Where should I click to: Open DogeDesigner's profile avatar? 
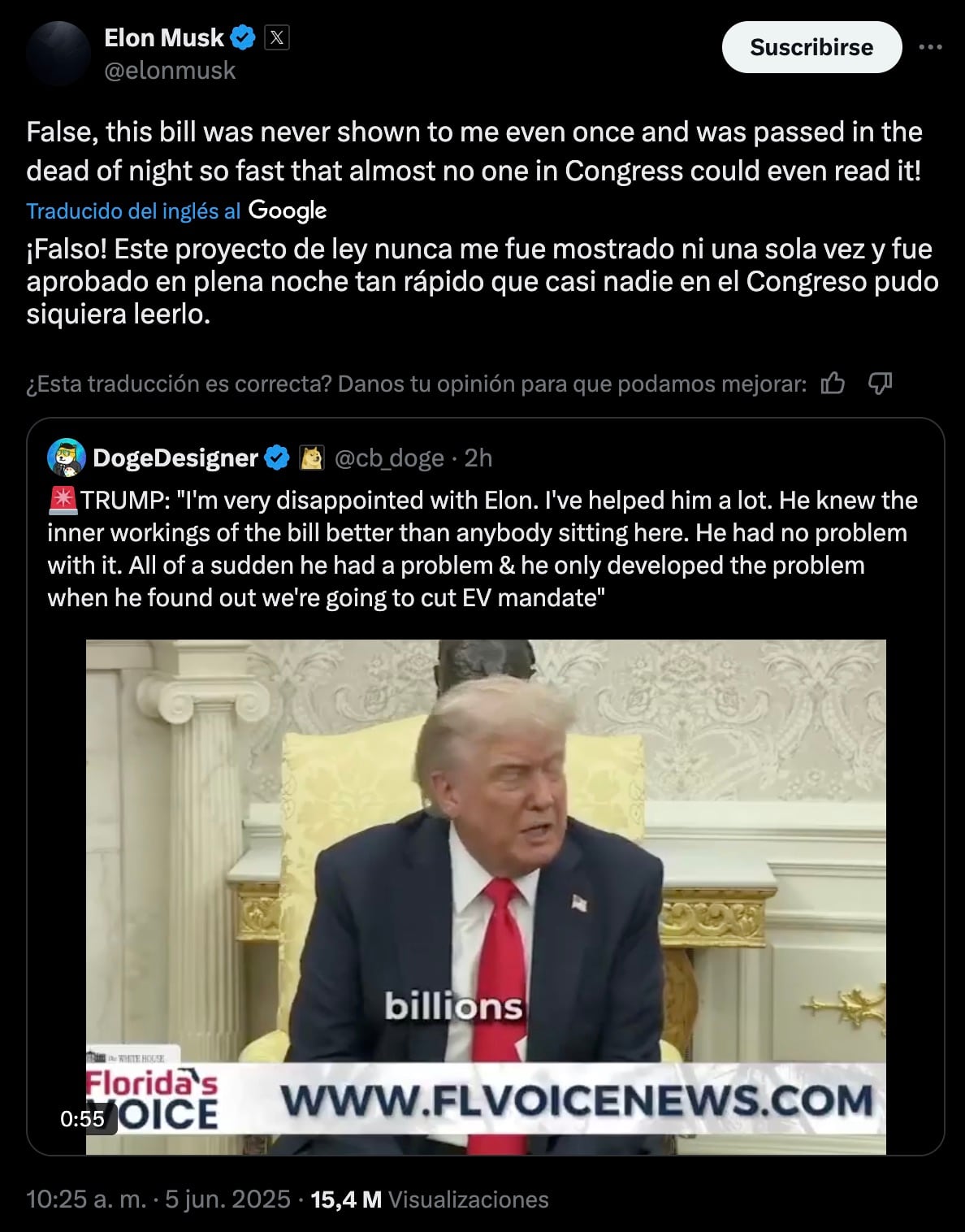click(x=67, y=458)
